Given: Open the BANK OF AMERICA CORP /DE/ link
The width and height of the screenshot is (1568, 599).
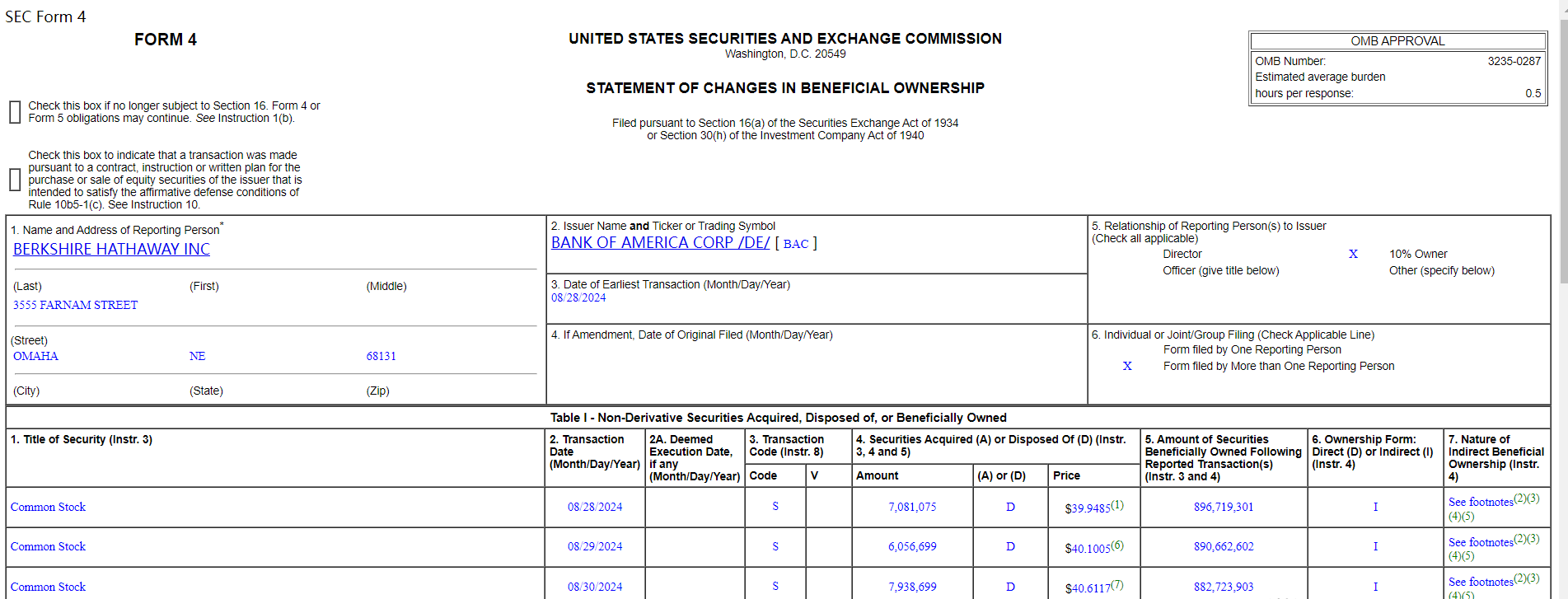Looking at the screenshot, I should coord(660,243).
